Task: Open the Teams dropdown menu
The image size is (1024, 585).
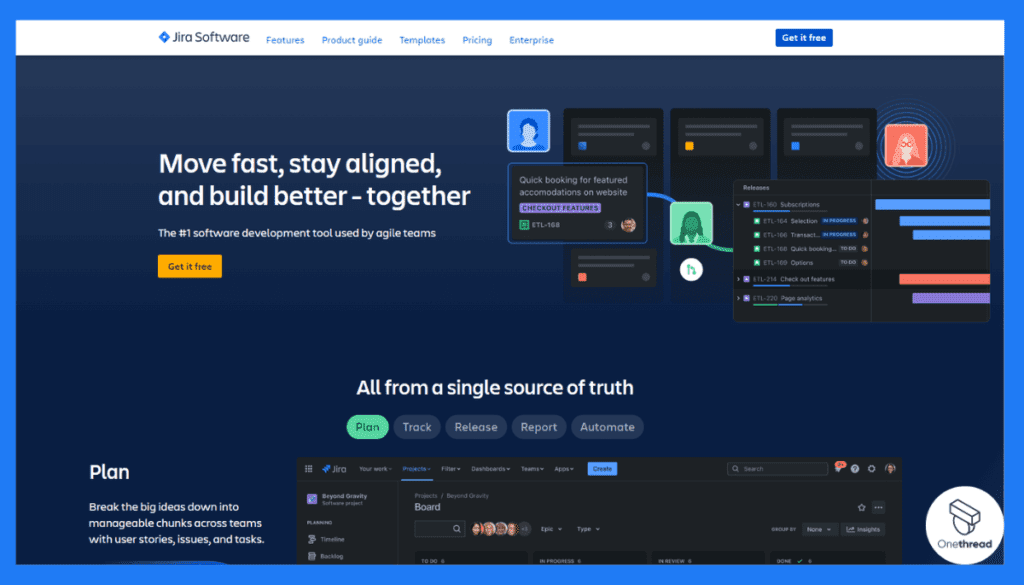Action: (532, 469)
